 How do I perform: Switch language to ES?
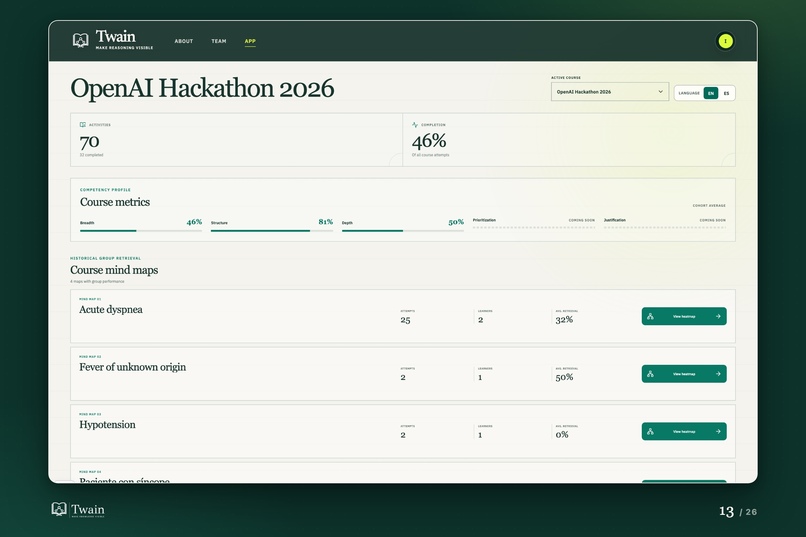click(726, 93)
